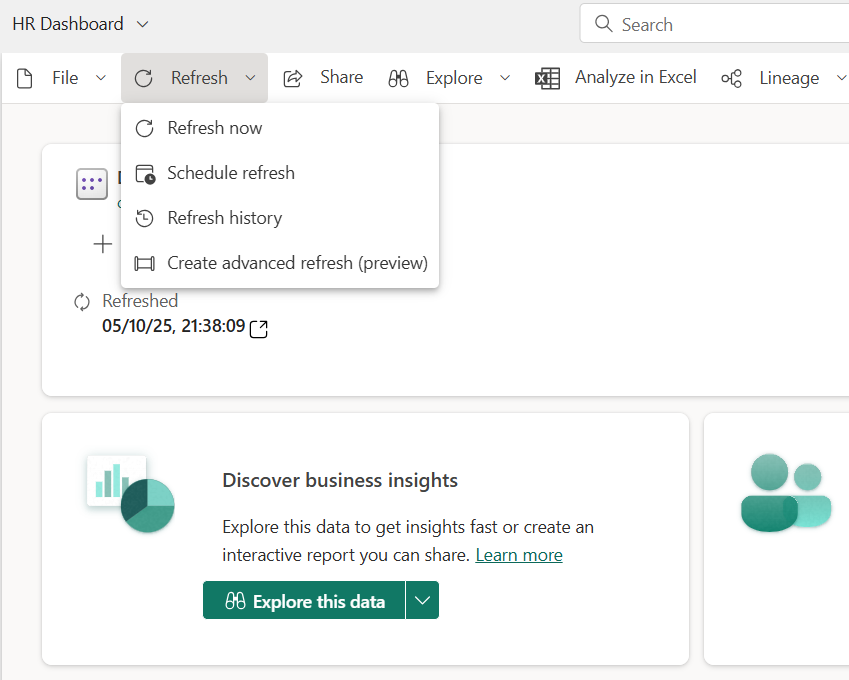Open the external link icon beside refresh timestamp
This screenshot has width=849, height=680.
(x=259, y=328)
